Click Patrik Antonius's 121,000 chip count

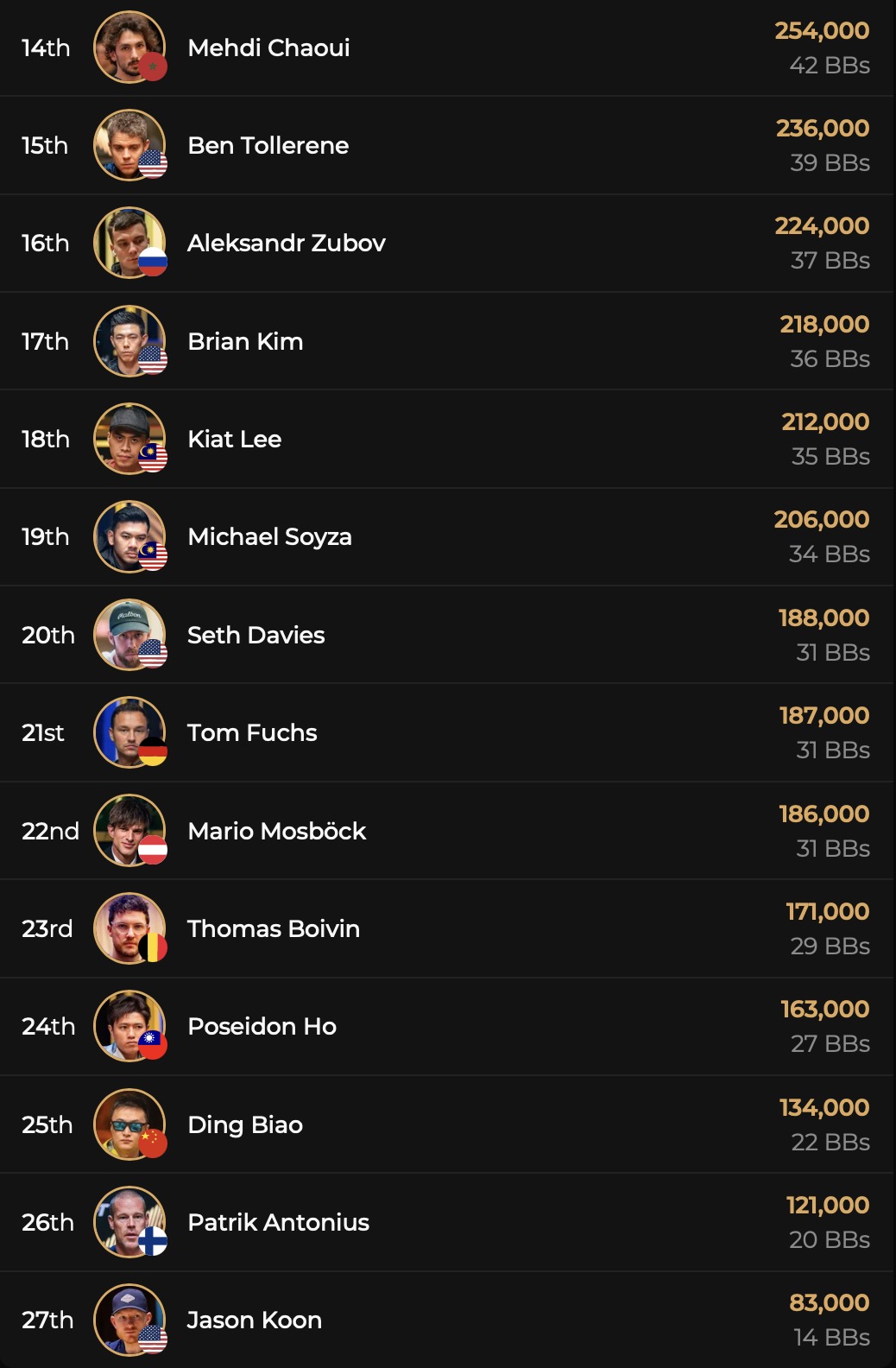(x=827, y=1205)
